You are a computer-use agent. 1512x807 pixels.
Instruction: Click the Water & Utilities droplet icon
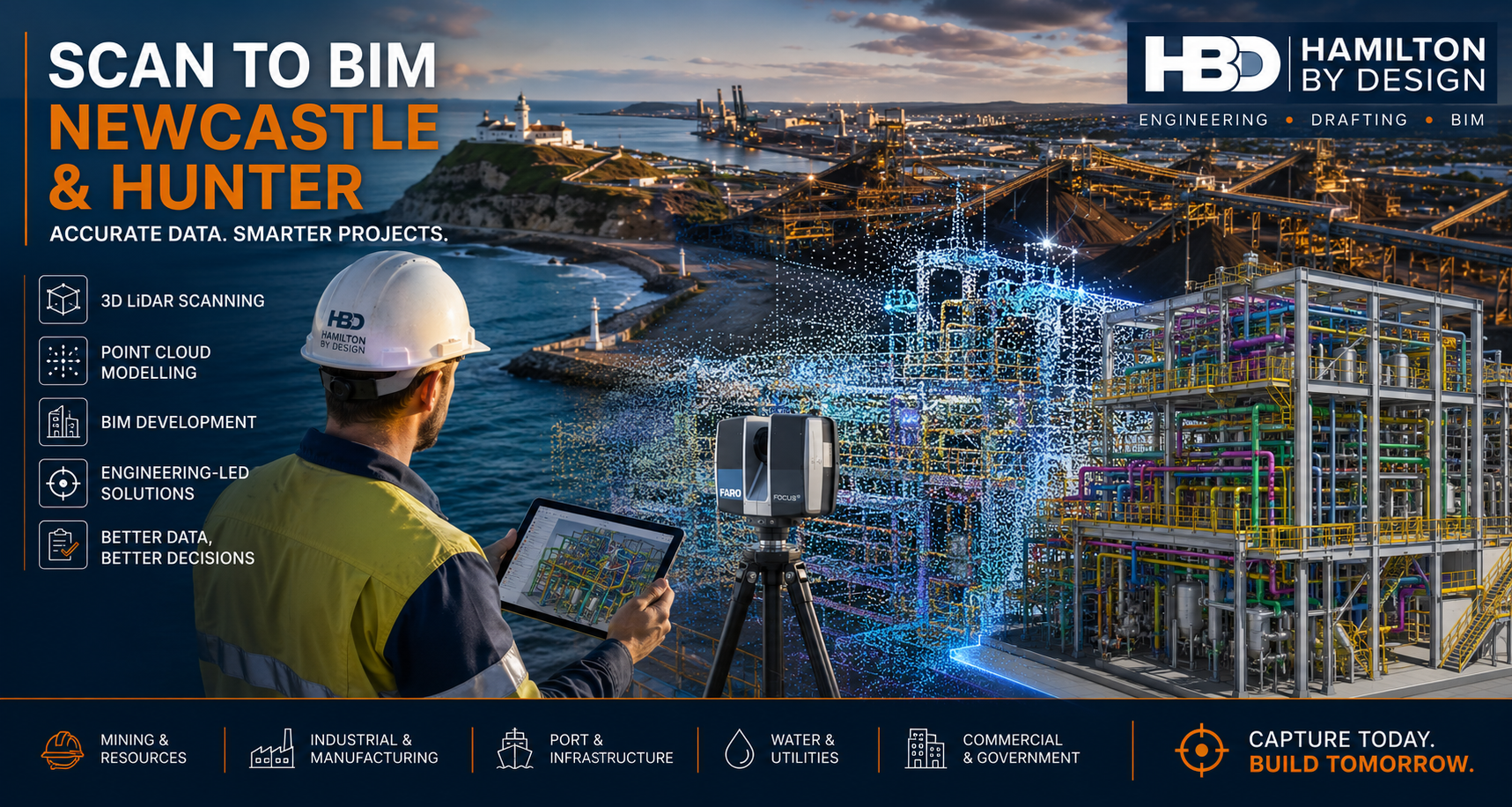(x=740, y=749)
